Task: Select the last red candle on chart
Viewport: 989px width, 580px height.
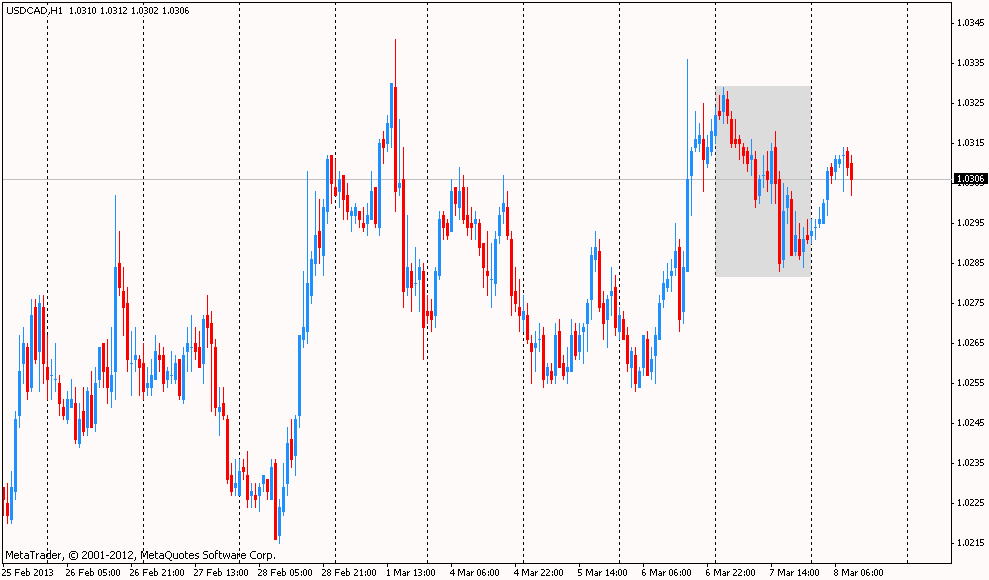Action: tap(851, 170)
